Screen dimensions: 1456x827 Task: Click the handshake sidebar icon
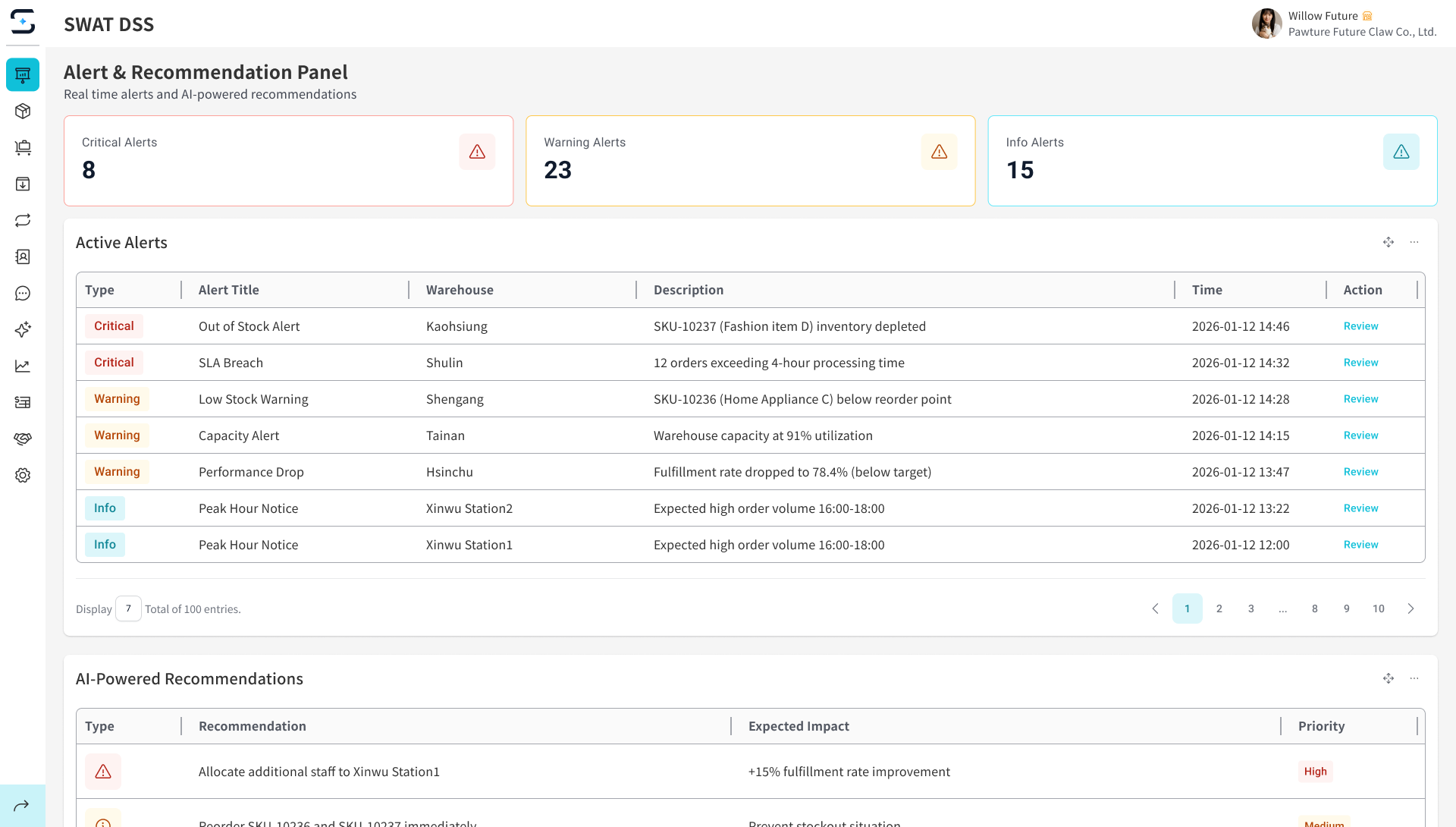[x=23, y=439]
